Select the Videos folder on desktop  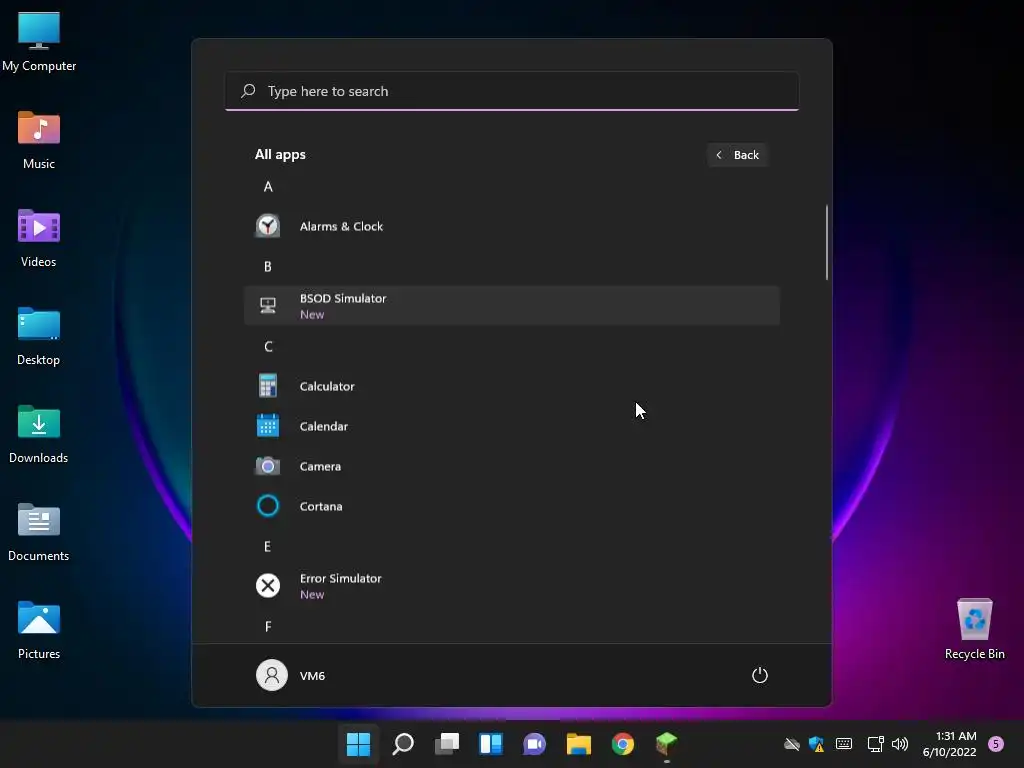pos(39,237)
